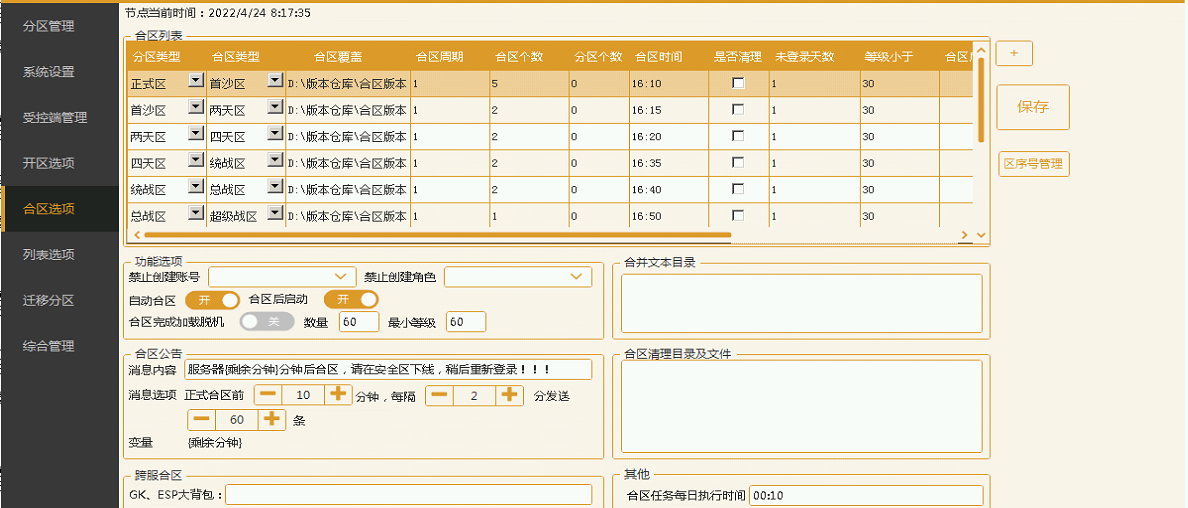Switch to 开区选项 in the sidebar

pos(49,163)
